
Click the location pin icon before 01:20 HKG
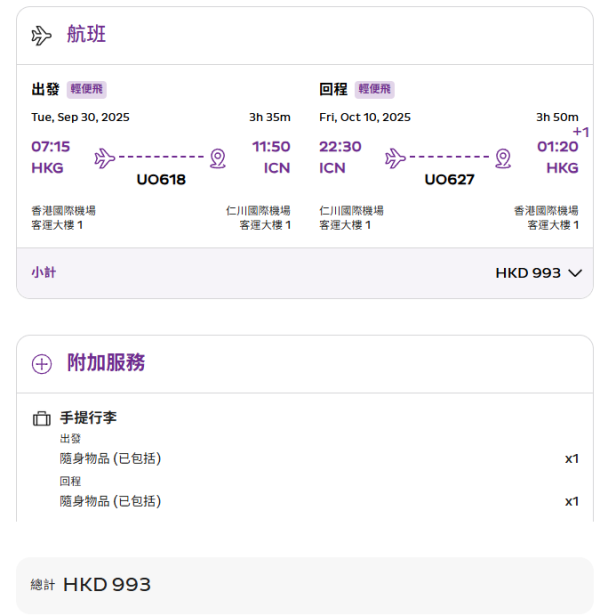[503, 158]
